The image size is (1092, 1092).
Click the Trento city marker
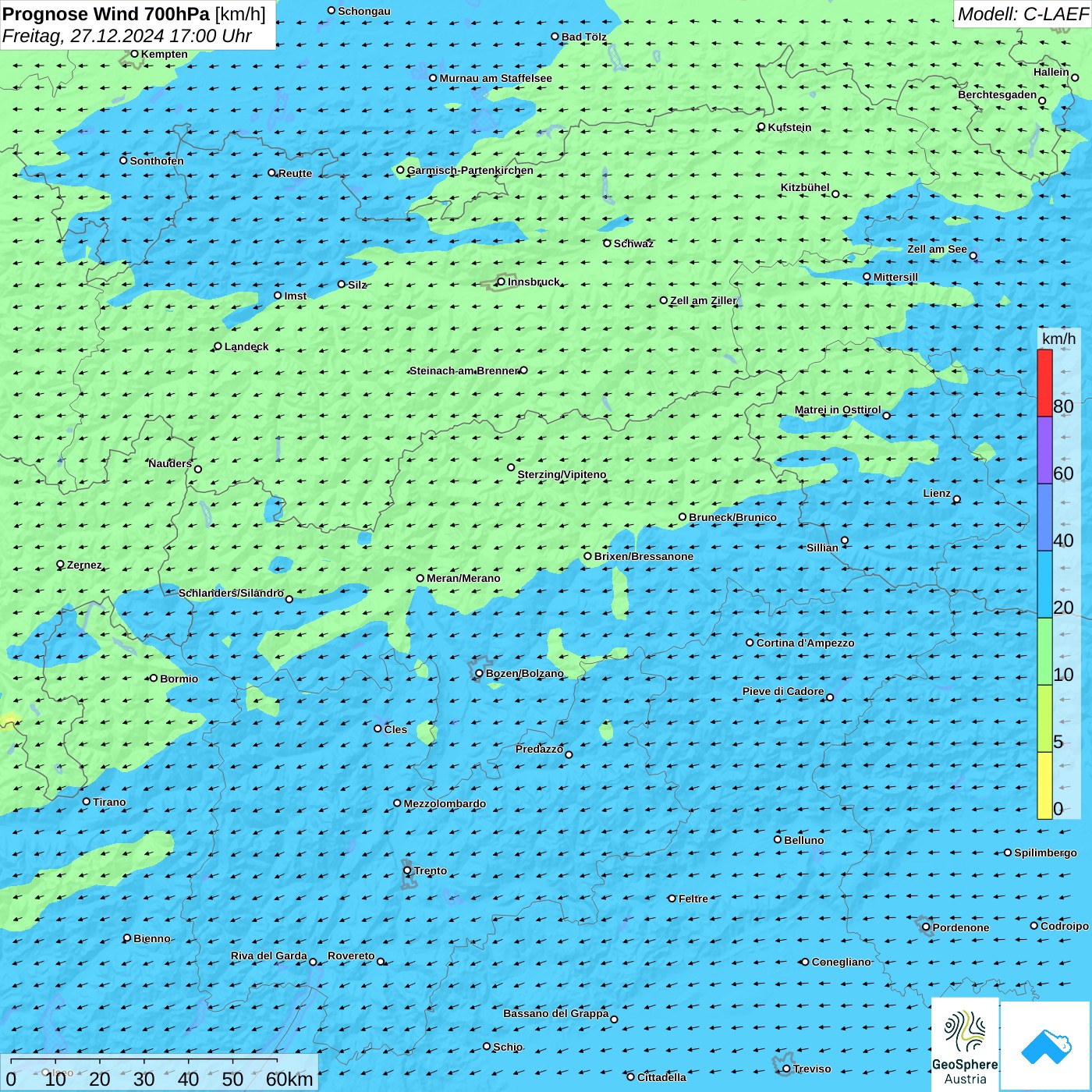click(x=407, y=870)
